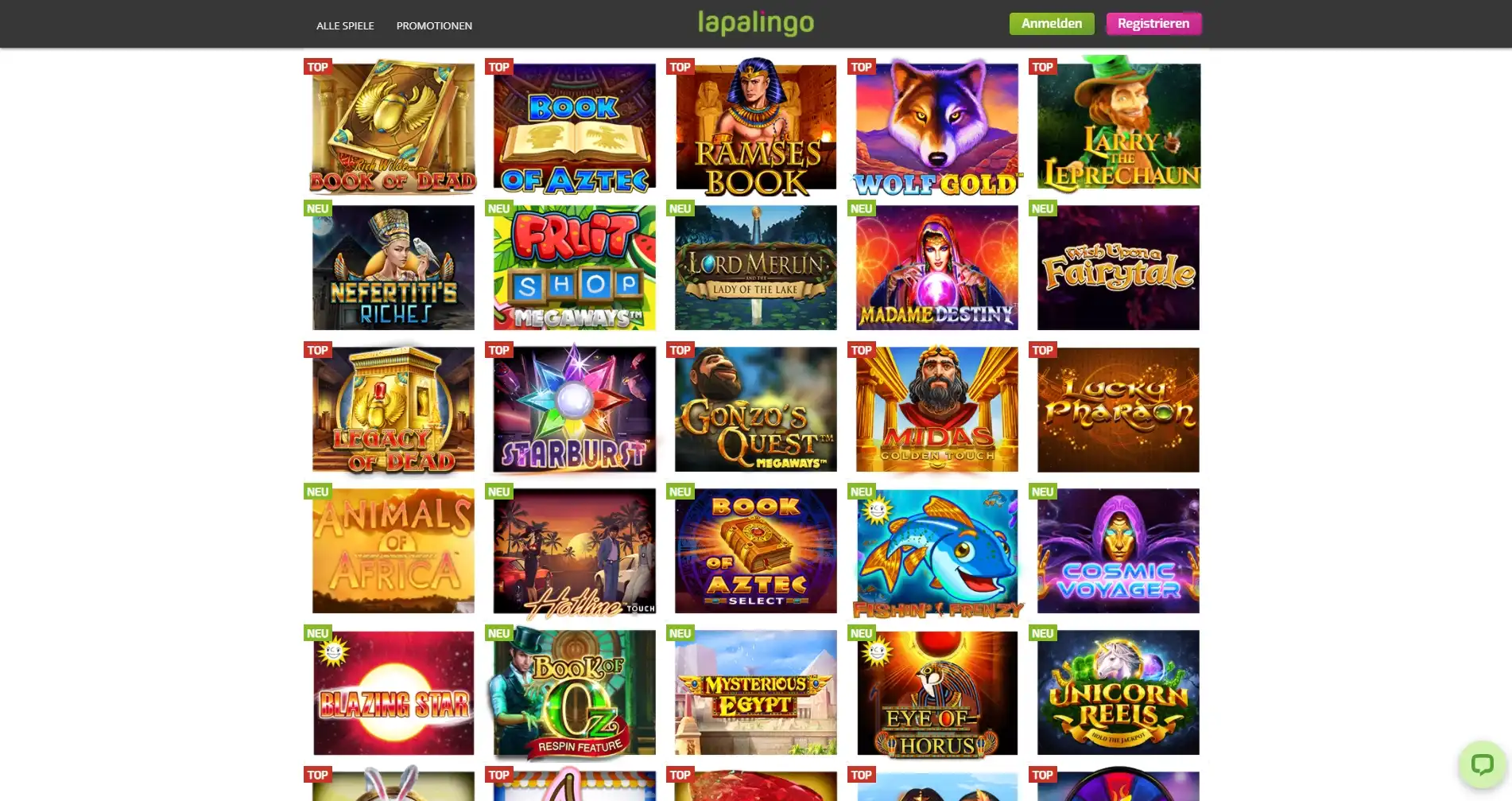Open the Eye of Horus slot

tap(937, 693)
